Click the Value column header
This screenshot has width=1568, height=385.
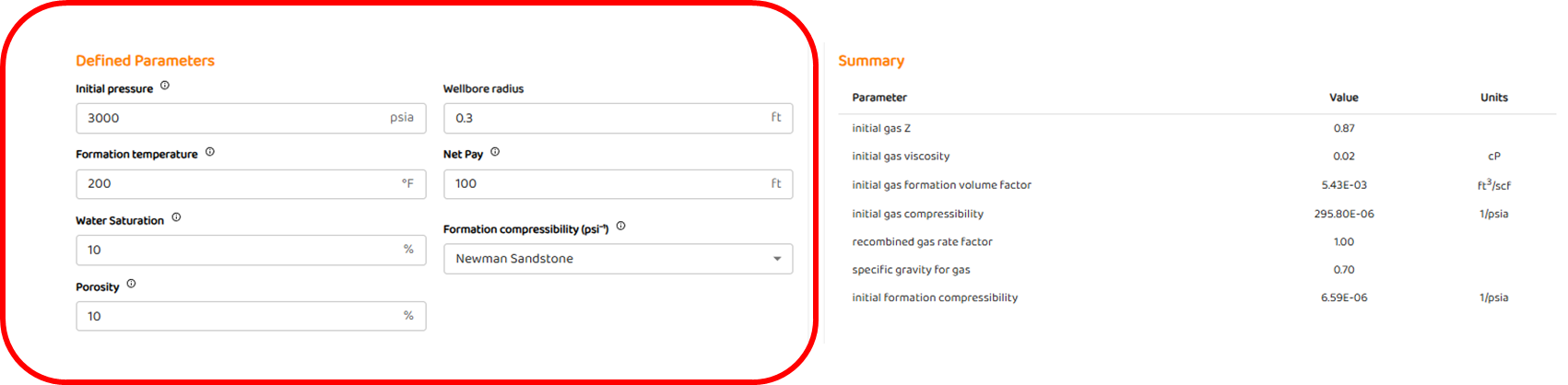click(1343, 98)
